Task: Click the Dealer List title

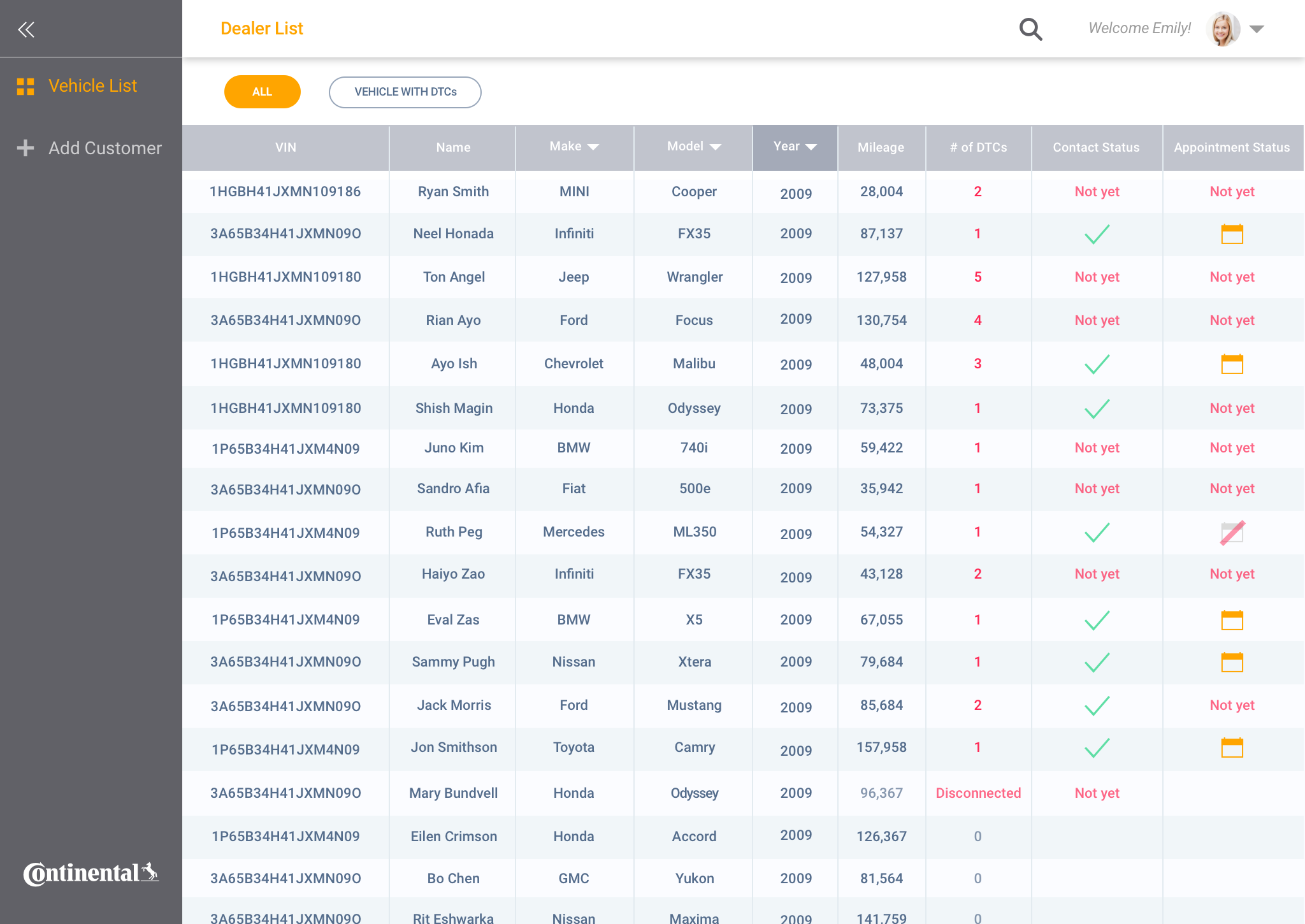Action: [x=262, y=29]
